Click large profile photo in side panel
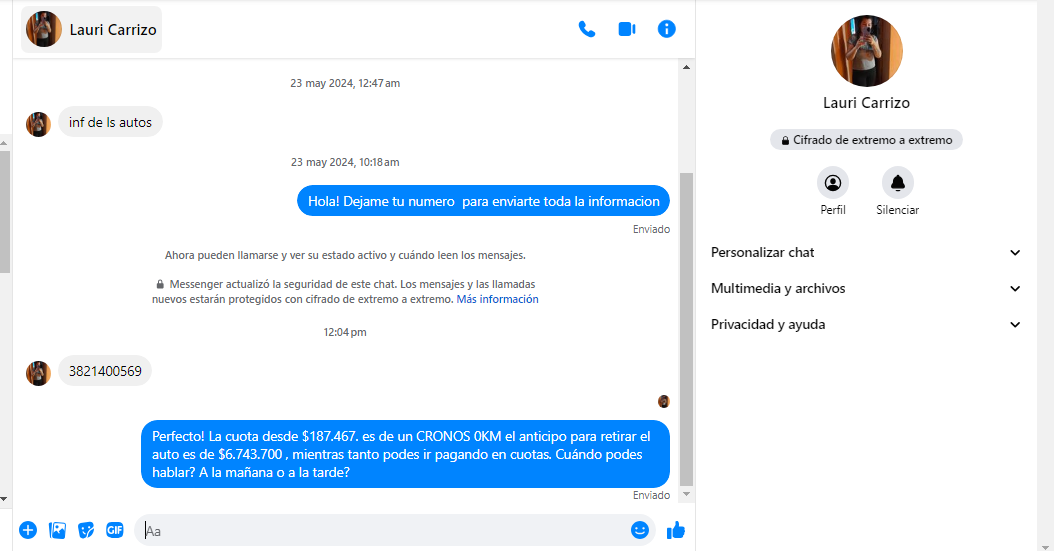Image resolution: width=1054 pixels, height=551 pixels. (867, 51)
